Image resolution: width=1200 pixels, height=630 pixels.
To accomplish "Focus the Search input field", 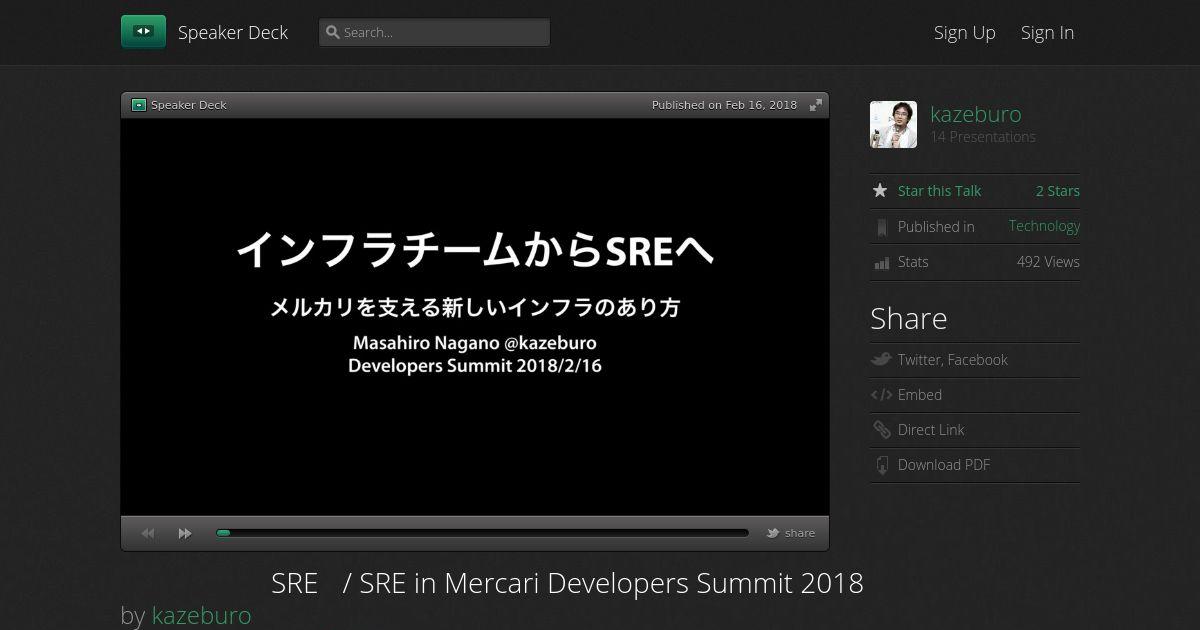I will (x=434, y=32).
